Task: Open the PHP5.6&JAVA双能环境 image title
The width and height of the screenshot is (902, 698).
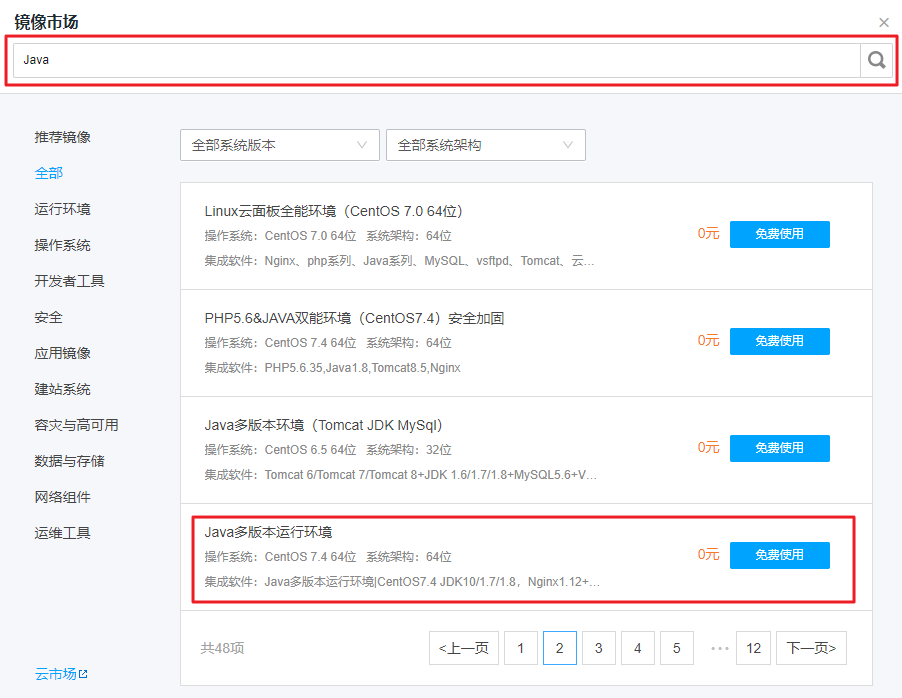Action: pyautogui.click(x=354, y=318)
